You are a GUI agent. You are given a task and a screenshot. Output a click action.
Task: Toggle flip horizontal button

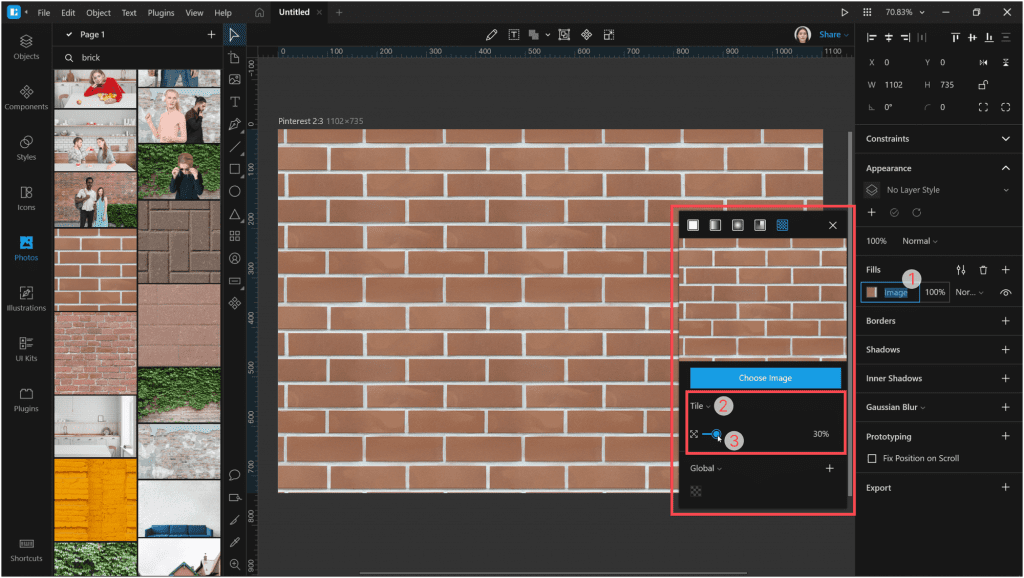click(983, 63)
